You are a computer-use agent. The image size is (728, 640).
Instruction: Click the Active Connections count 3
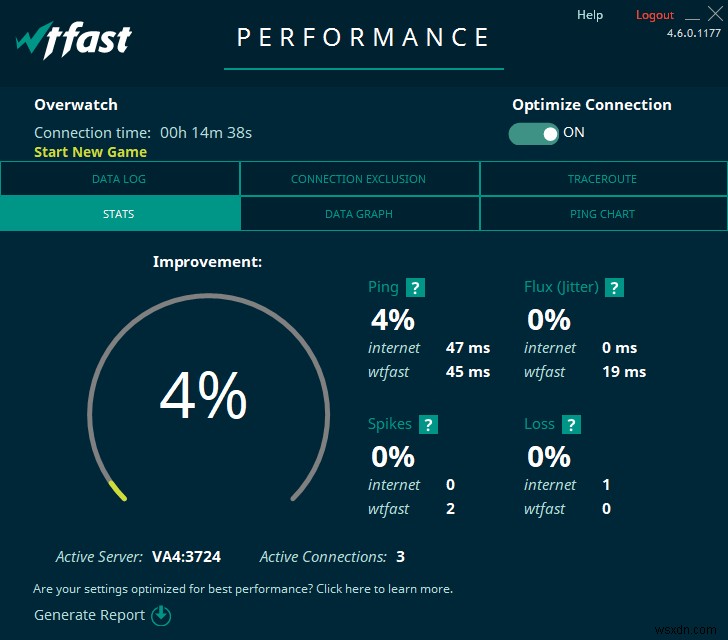[400, 556]
